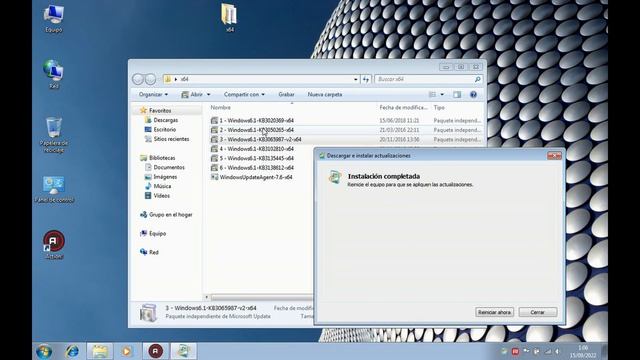Open the Documentos library
This screenshot has height=360, width=640.
pos(164,167)
